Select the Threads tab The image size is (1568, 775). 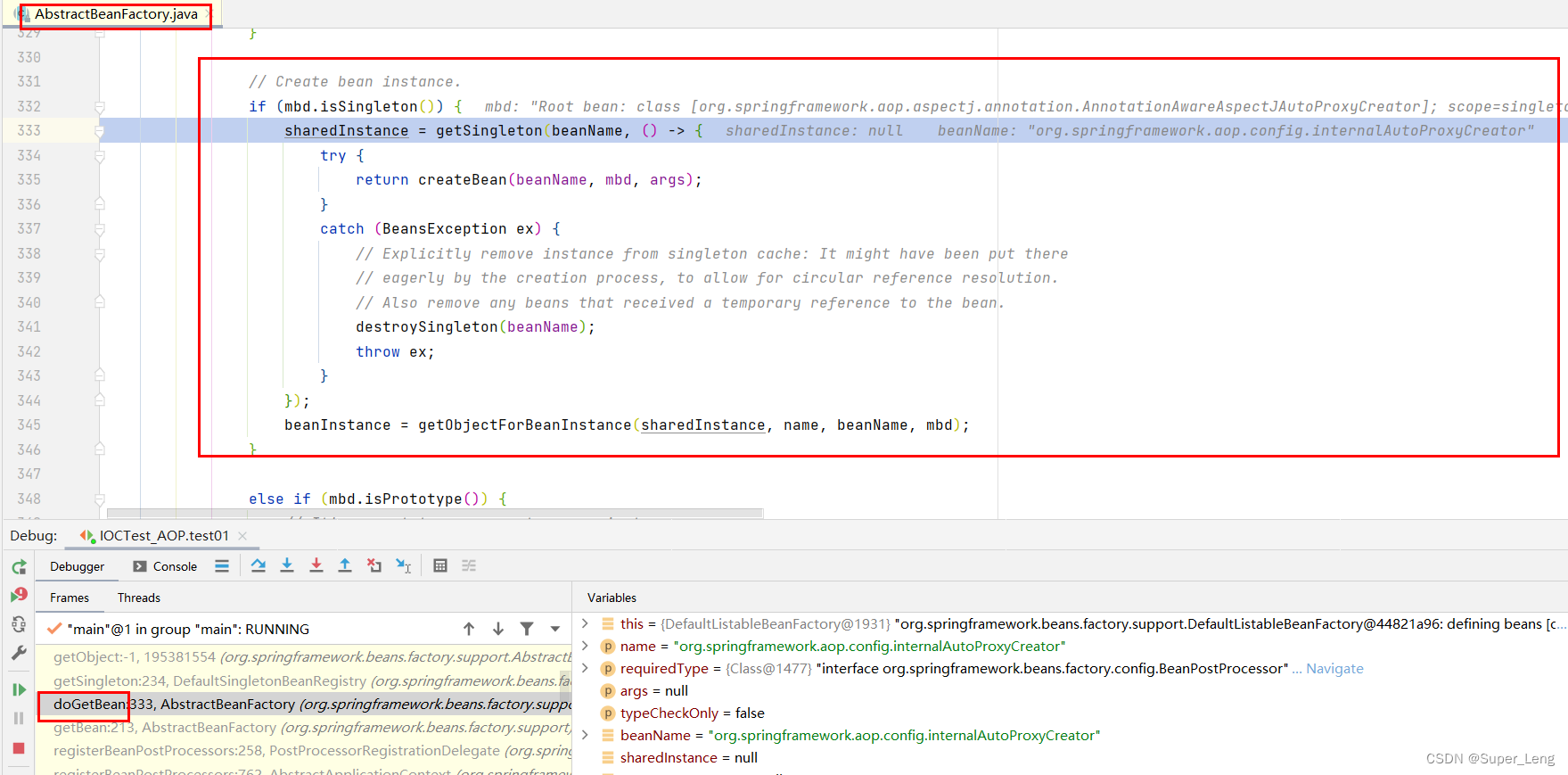tap(139, 598)
